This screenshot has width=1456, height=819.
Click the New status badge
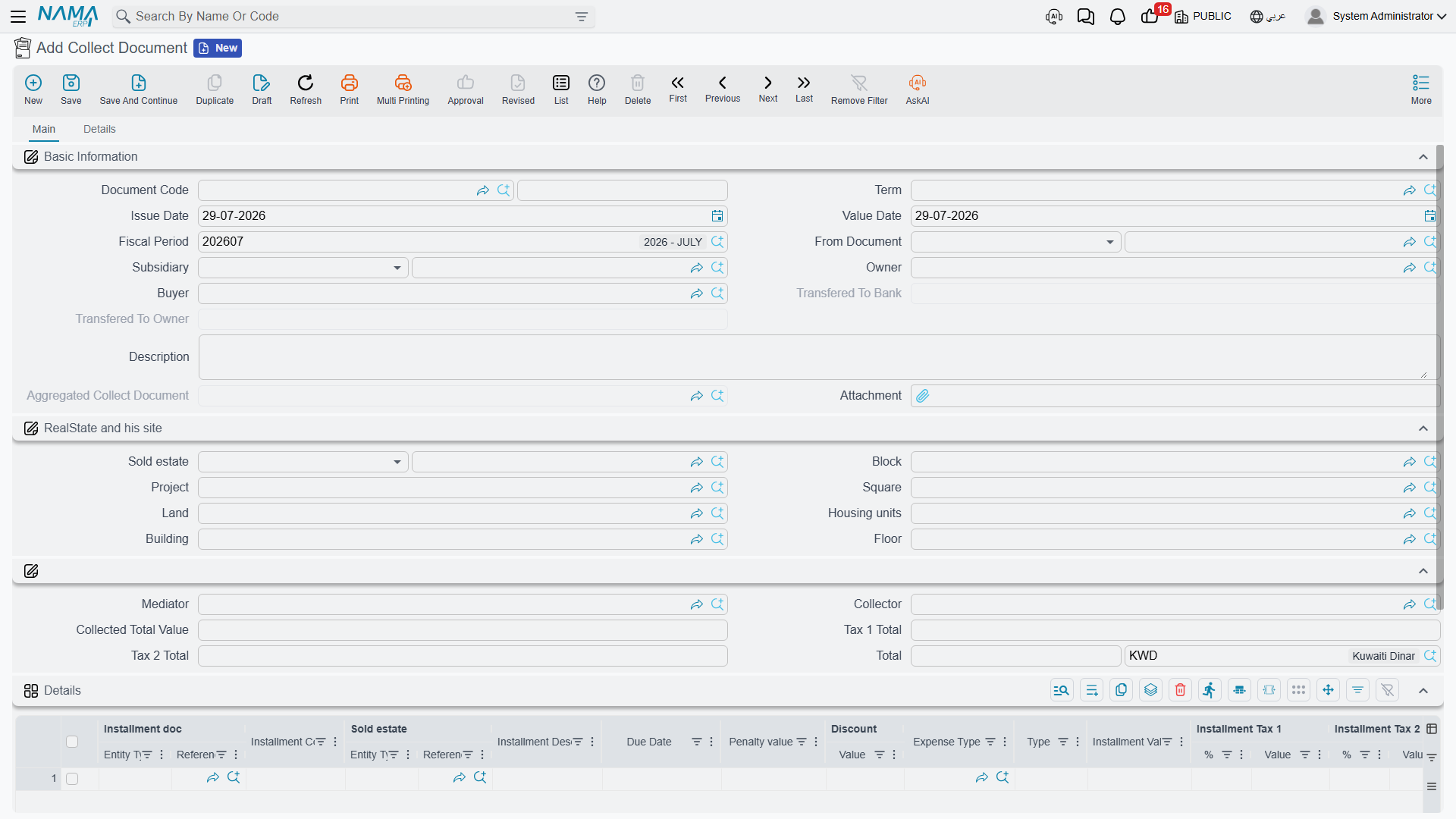(x=218, y=49)
